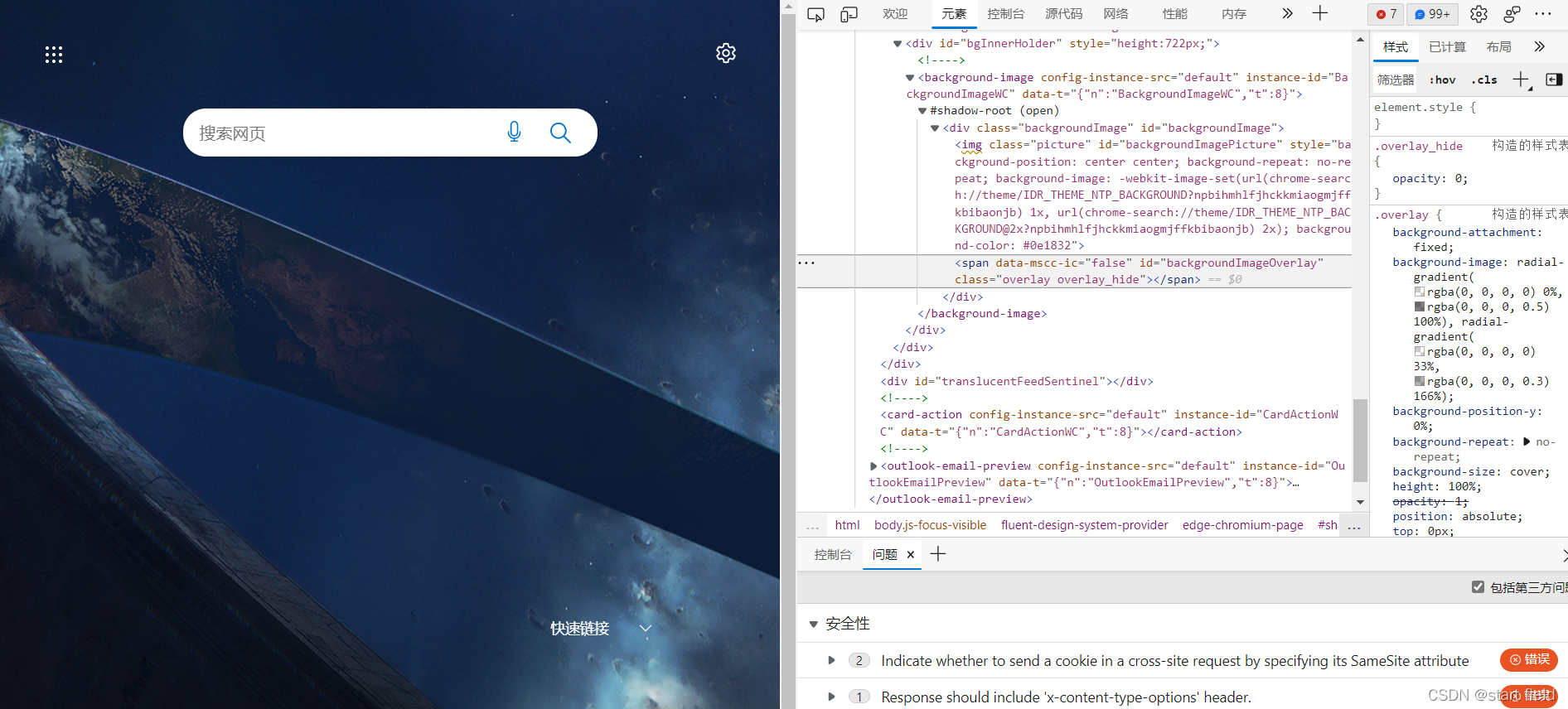The width and height of the screenshot is (1568, 709).
Task: Activate the inspect element picker icon
Action: click(x=815, y=14)
